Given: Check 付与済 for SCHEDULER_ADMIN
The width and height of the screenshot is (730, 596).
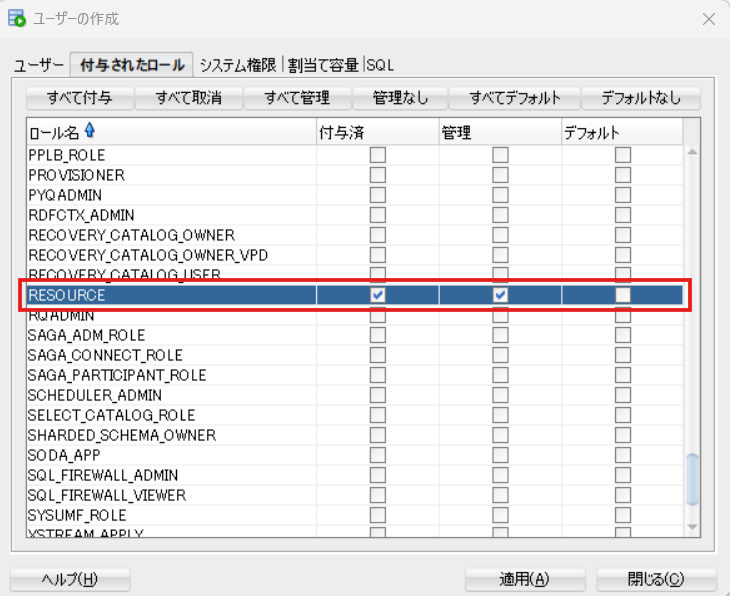Looking at the screenshot, I should [378, 395].
